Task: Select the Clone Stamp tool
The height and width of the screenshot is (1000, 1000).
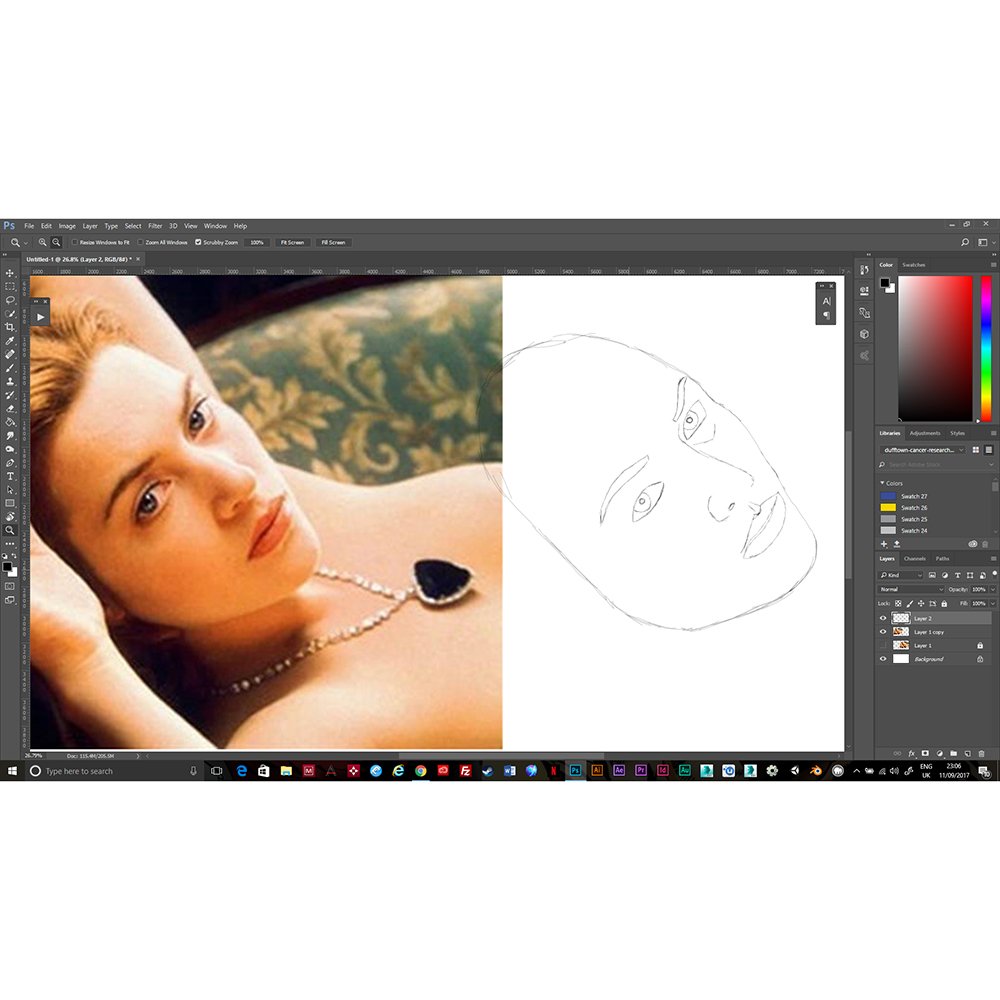Action: [x=10, y=381]
